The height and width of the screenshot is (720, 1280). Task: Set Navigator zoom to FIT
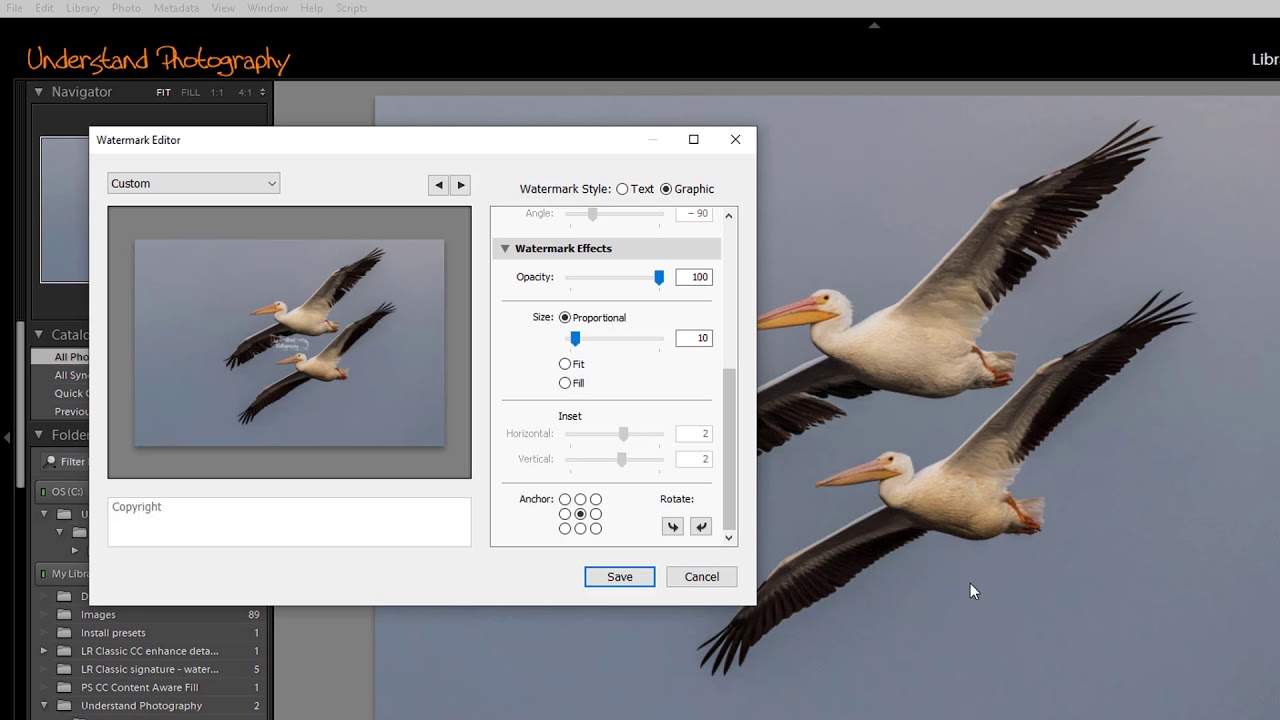[163, 93]
